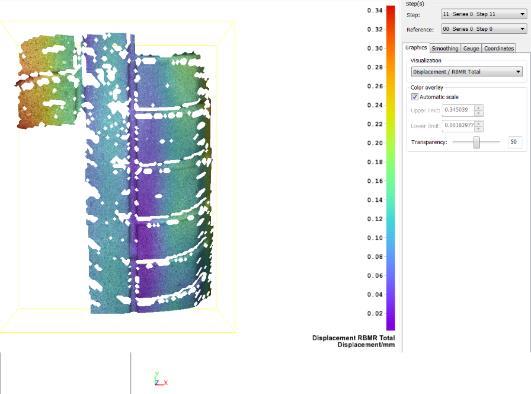Viewport: 531px width, 394px height.
Task: Click the 'Displacement/mm' legend units text
Action: click(366, 345)
